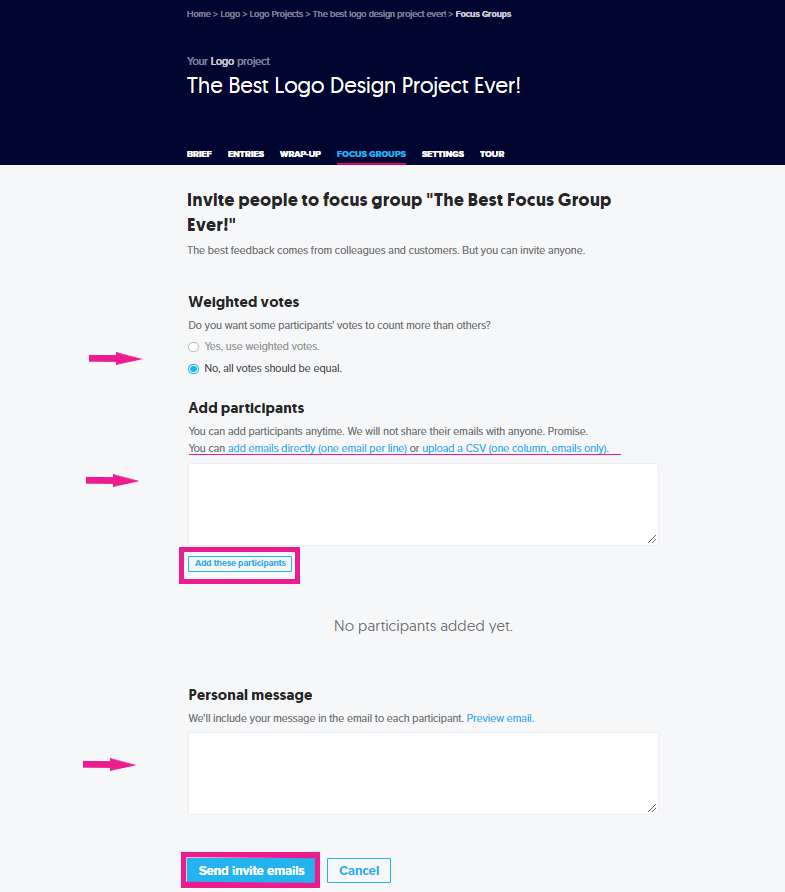The image size is (785, 892).
Task: Switch to the BRIEF tab
Action: [x=199, y=154]
